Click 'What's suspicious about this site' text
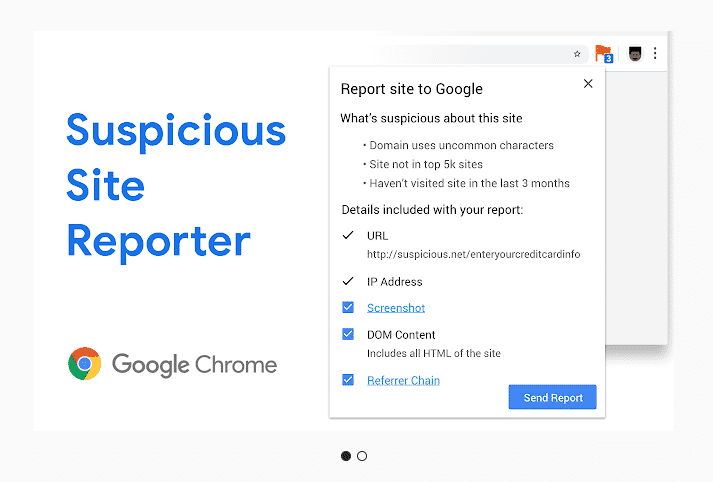 tap(431, 118)
